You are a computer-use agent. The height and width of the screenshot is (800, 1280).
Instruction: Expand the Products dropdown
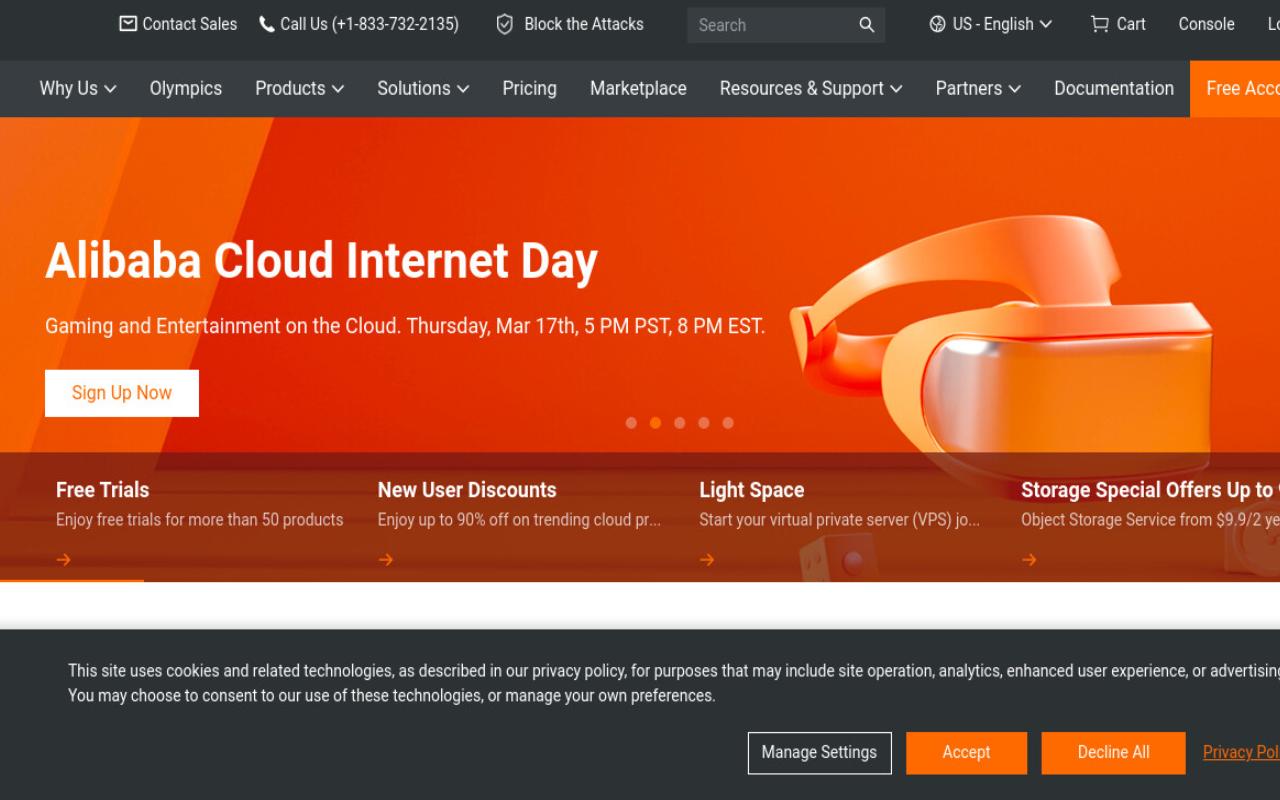tap(300, 88)
